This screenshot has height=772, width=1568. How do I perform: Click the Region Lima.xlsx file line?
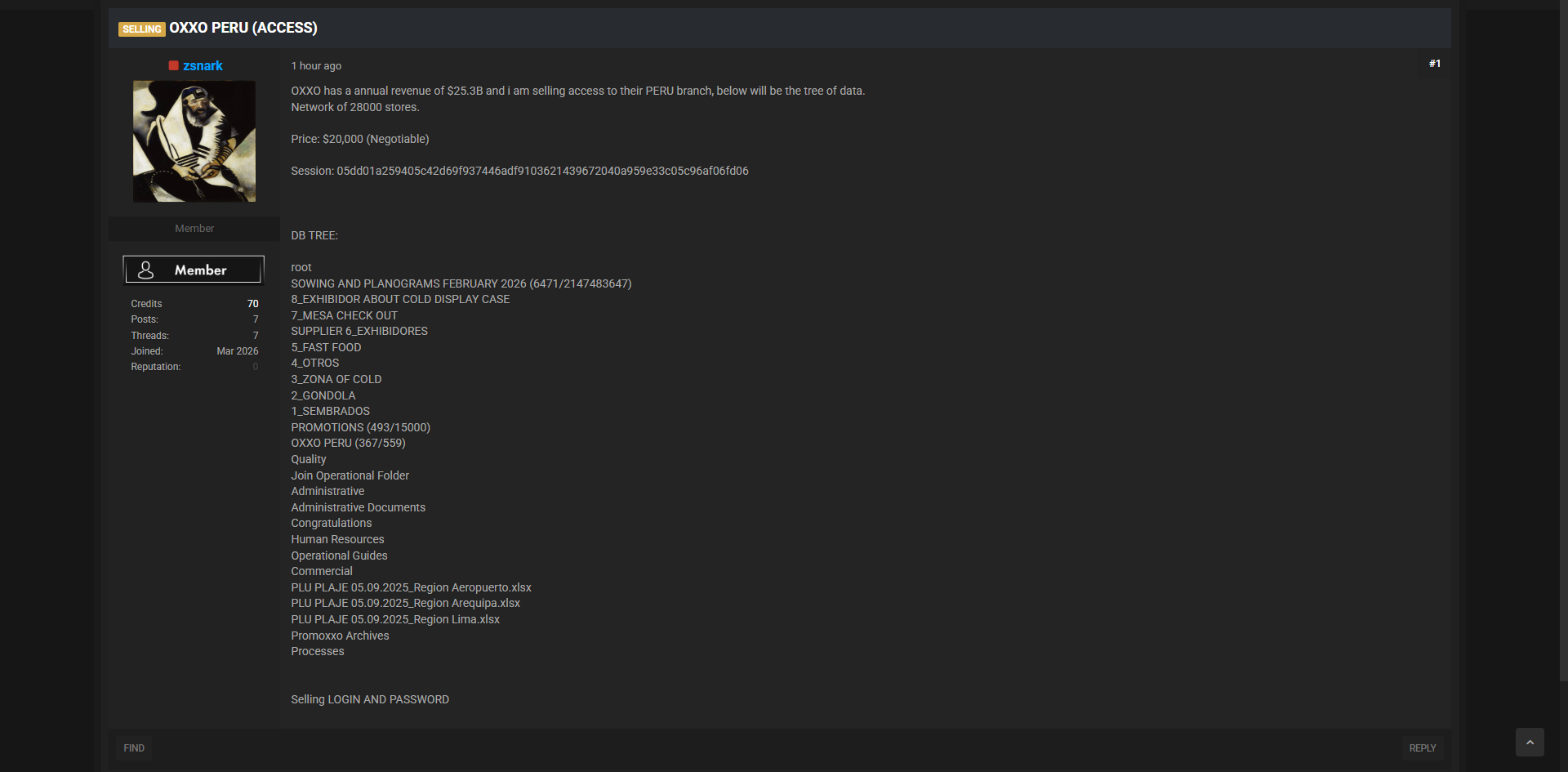[395, 619]
